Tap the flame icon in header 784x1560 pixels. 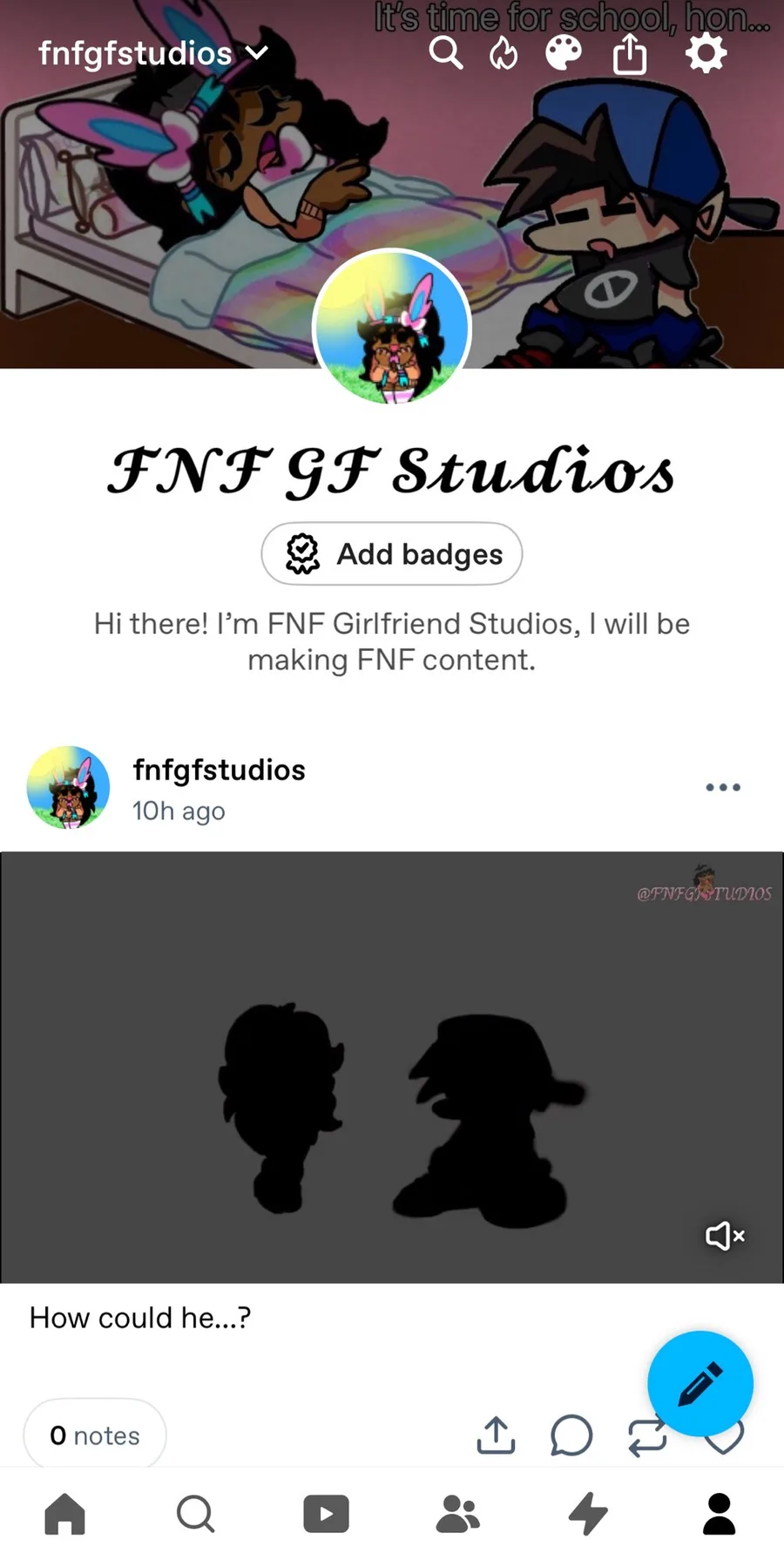504,54
